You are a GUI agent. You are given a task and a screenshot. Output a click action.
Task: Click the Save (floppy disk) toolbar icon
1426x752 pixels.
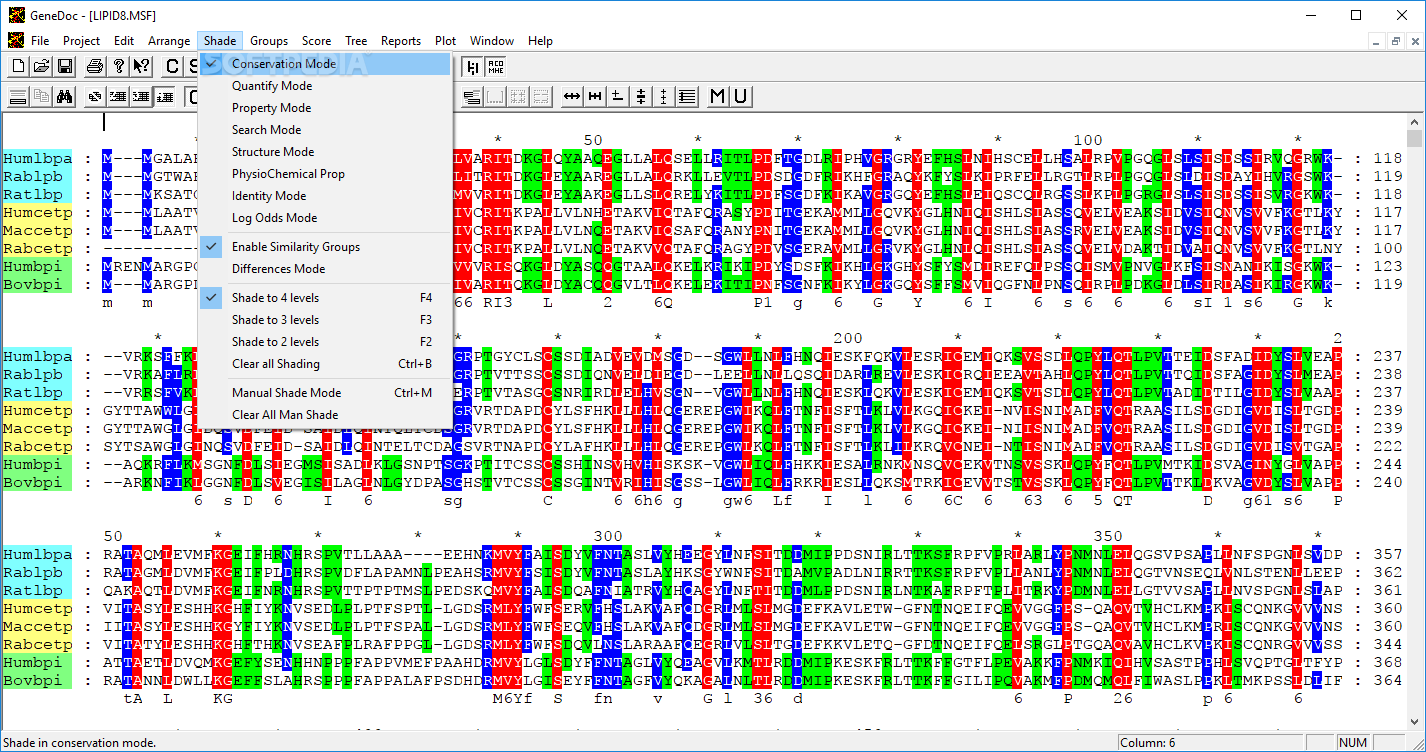coord(64,67)
